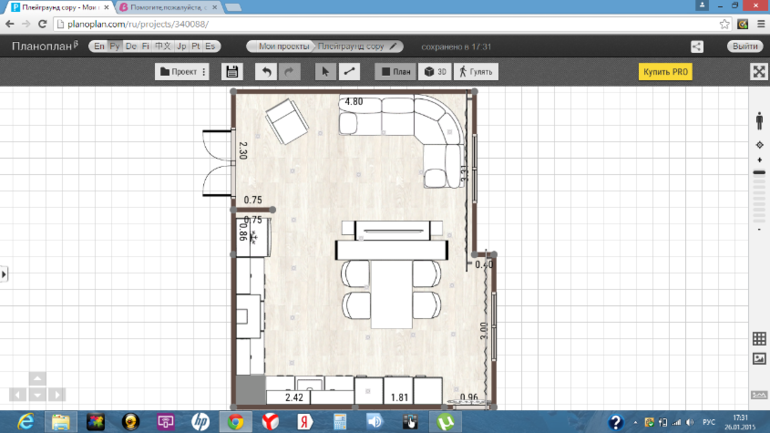Click the Купить PRO button
This screenshot has width=770, height=433.
(x=665, y=72)
